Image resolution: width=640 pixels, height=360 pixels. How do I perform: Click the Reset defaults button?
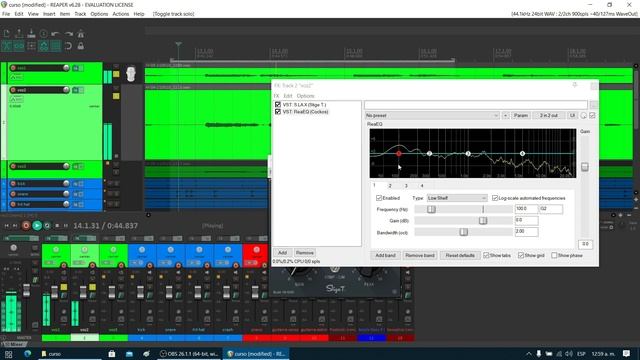460,255
